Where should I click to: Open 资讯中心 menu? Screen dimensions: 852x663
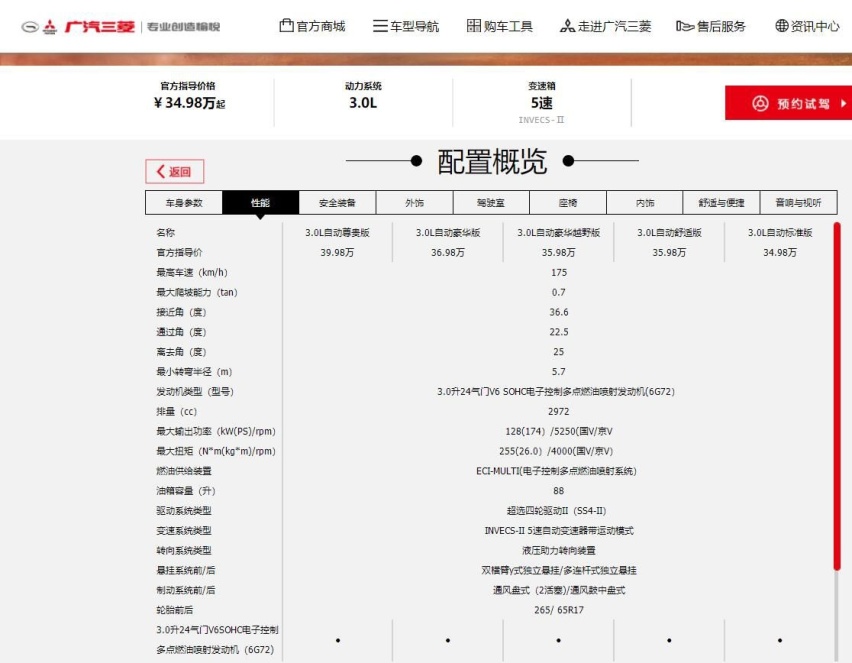(x=807, y=26)
